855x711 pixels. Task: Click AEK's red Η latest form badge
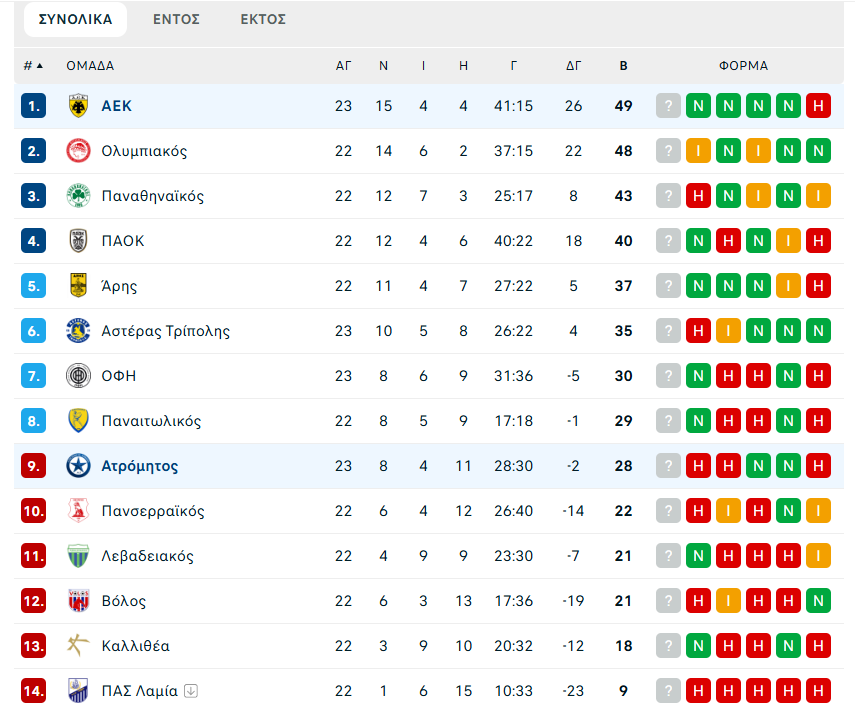coord(819,106)
